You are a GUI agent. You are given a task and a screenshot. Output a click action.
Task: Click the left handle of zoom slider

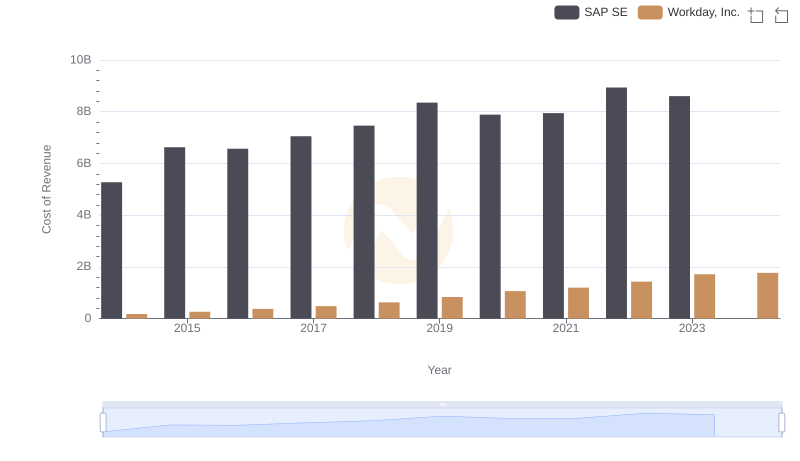pyautogui.click(x=103, y=422)
